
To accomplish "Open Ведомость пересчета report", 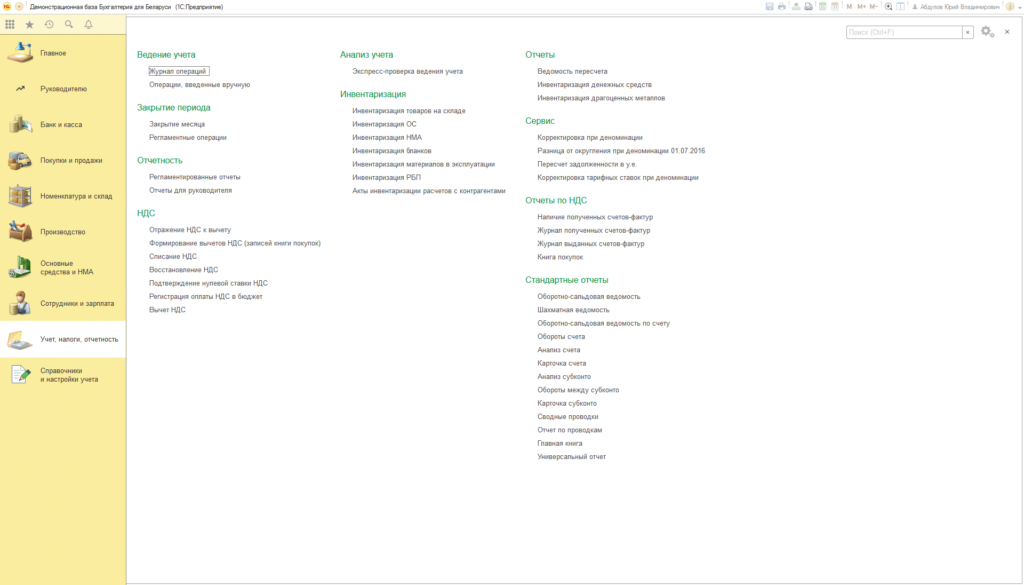I will 572,71.
